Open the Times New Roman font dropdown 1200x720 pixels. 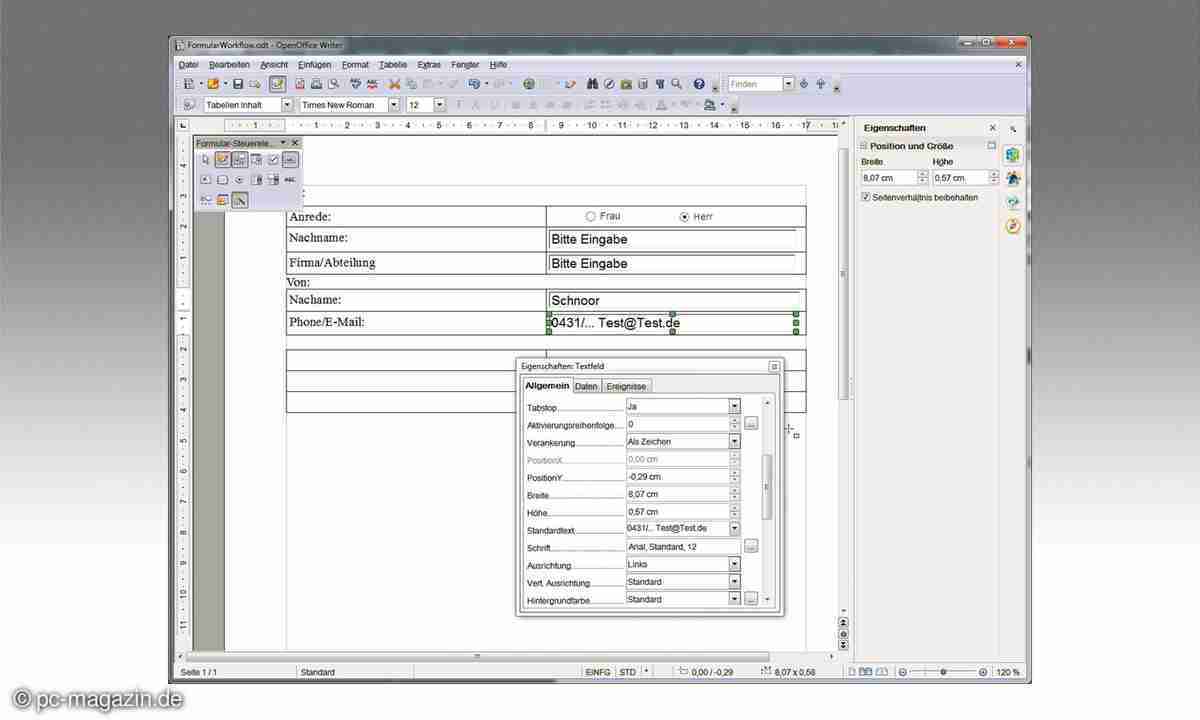click(393, 105)
